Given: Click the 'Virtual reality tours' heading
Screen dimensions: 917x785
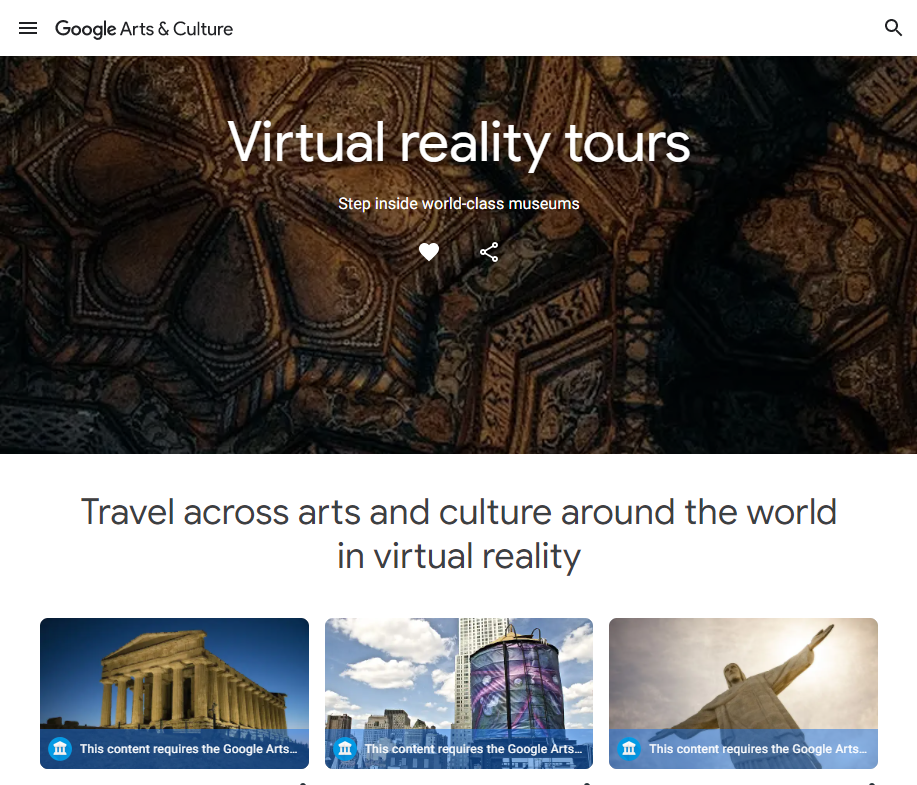Looking at the screenshot, I should (459, 143).
